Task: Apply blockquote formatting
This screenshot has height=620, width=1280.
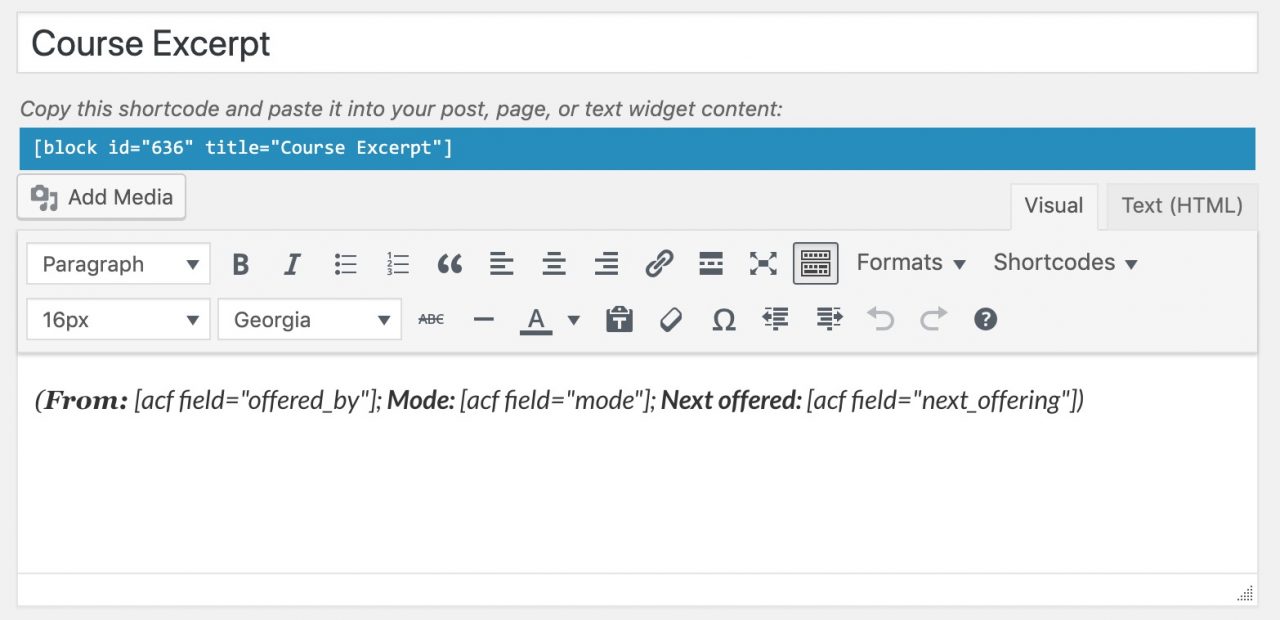Action: (449, 263)
